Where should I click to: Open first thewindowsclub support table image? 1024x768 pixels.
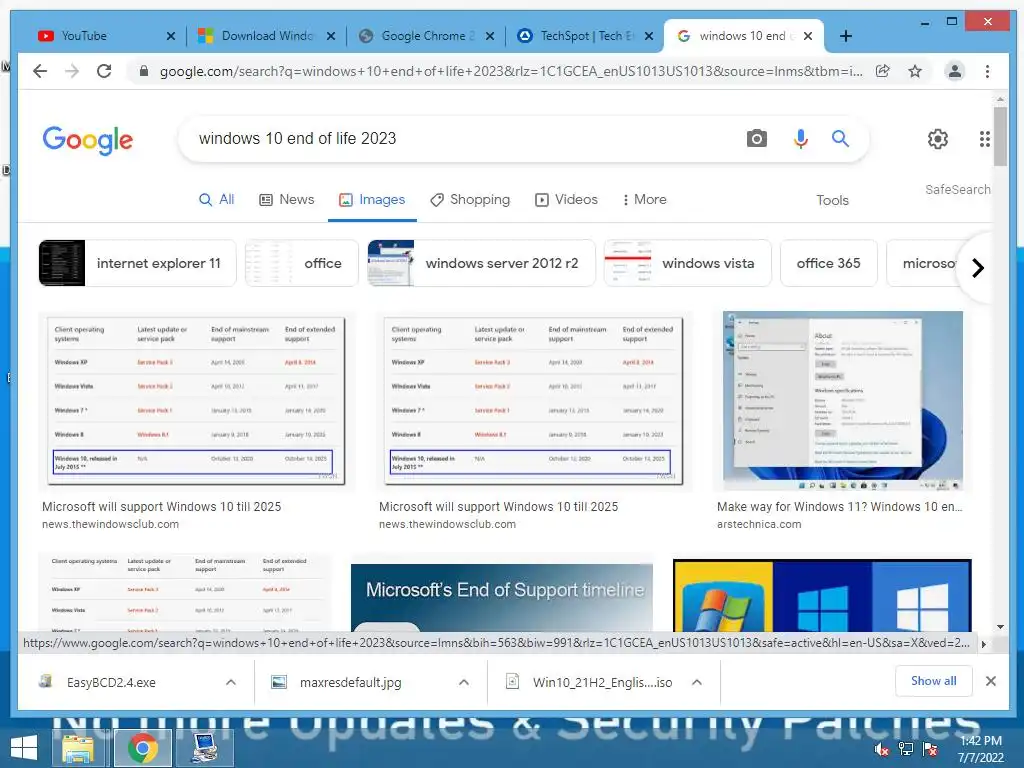coord(197,401)
